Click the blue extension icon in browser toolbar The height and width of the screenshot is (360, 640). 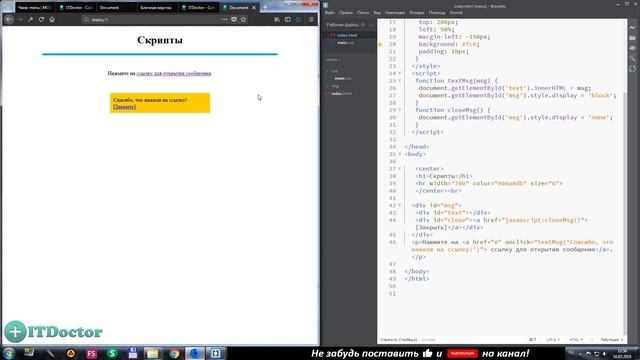point(298,19)
